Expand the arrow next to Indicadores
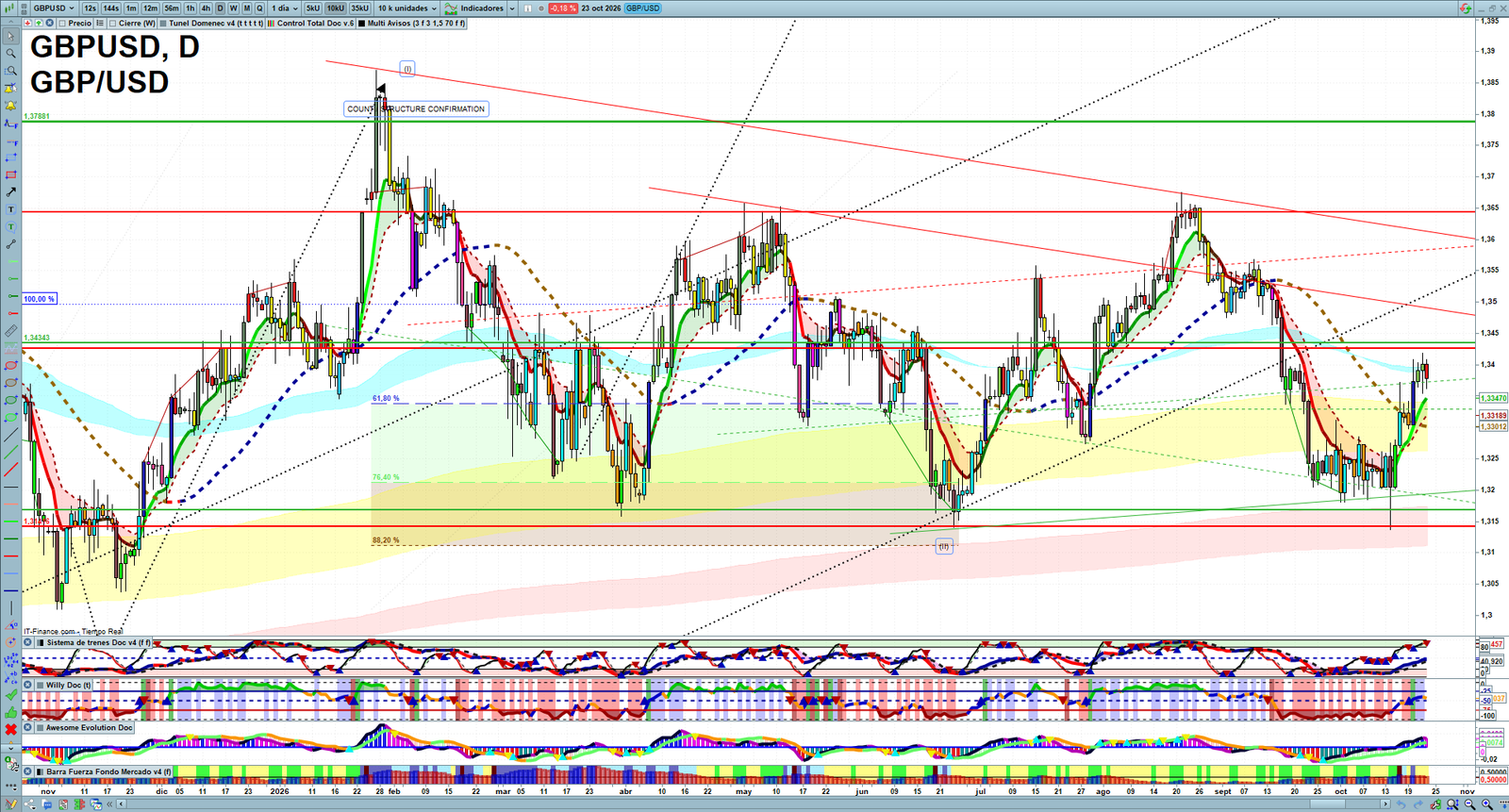 [x=512, y=8]
